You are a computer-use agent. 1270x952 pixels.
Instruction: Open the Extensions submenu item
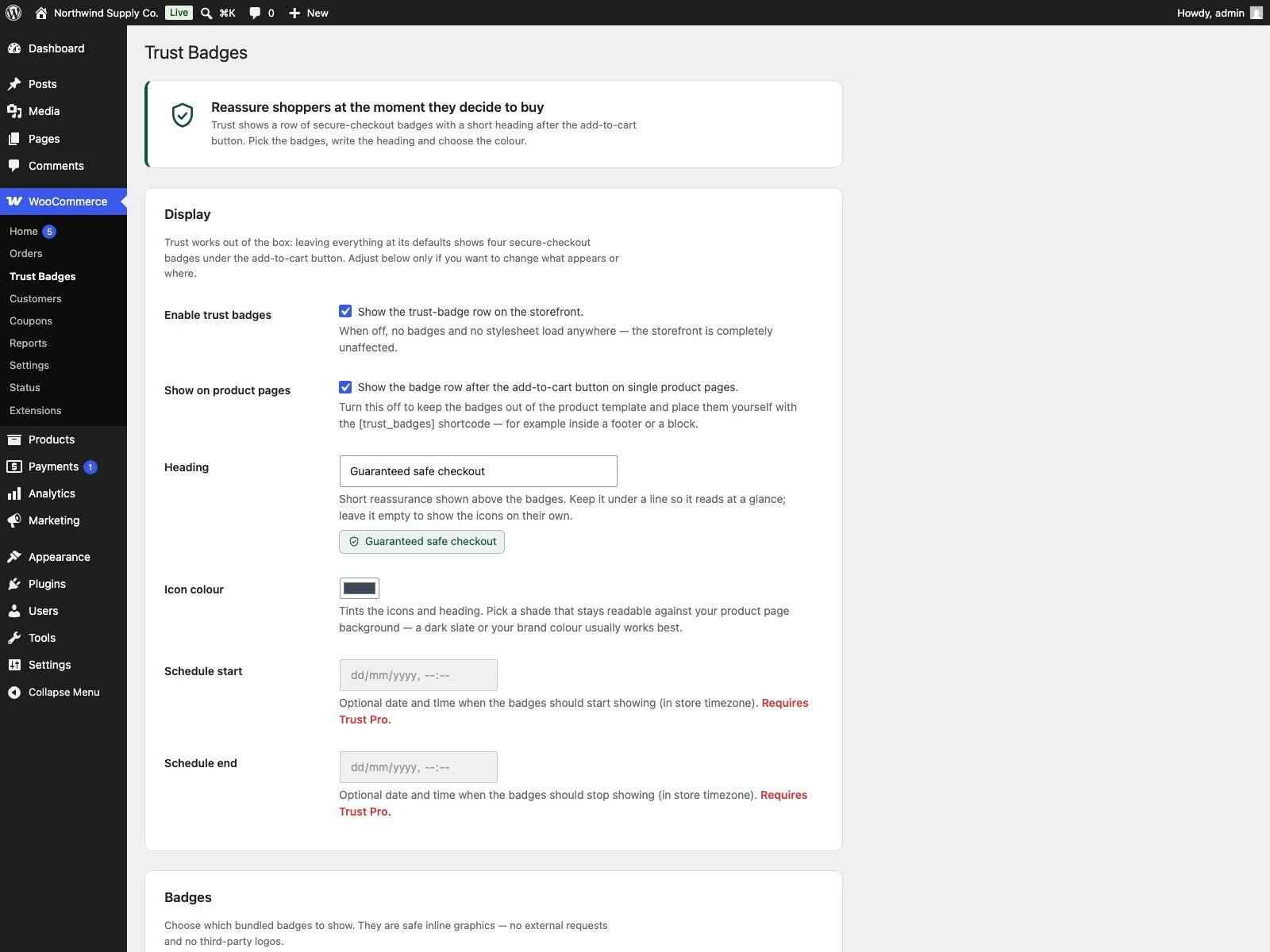[x=36, y=410]
